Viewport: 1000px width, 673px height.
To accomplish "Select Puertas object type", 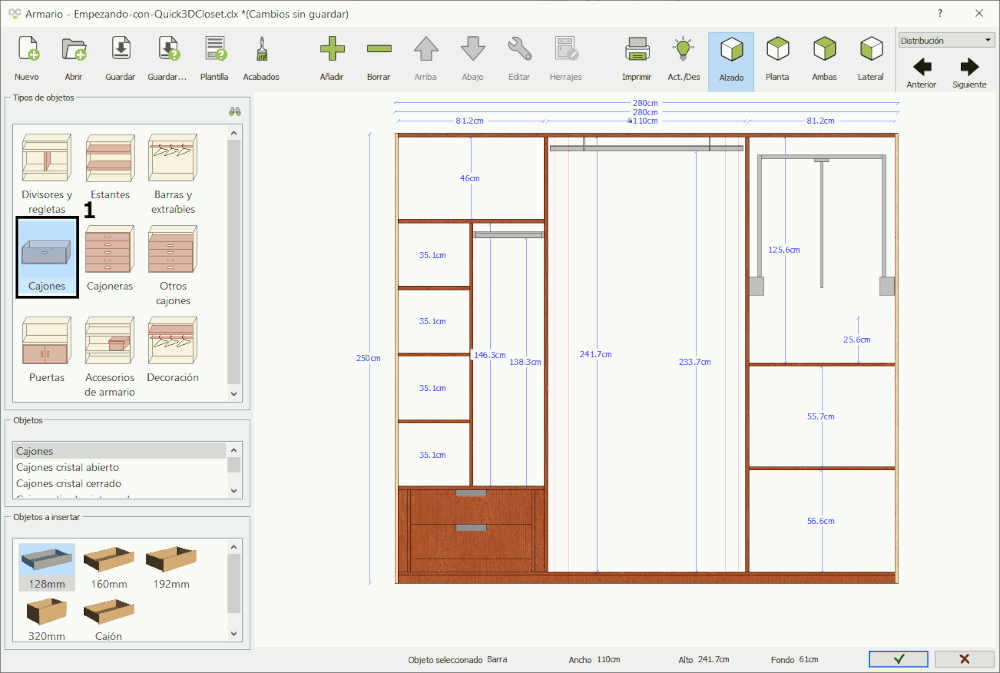I will 47,350.
